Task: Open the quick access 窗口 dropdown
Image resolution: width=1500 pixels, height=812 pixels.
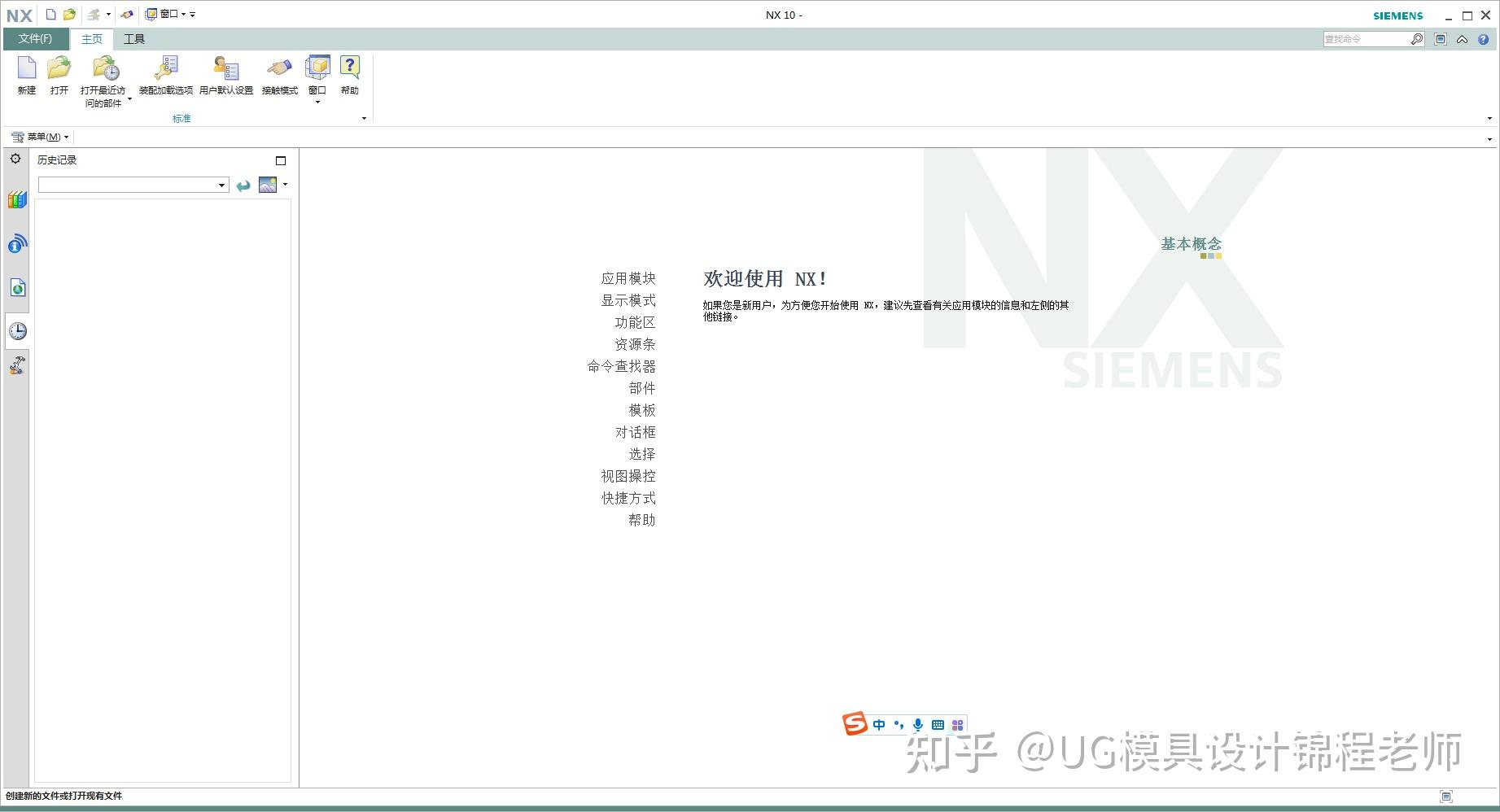Action: coord(166,15)
